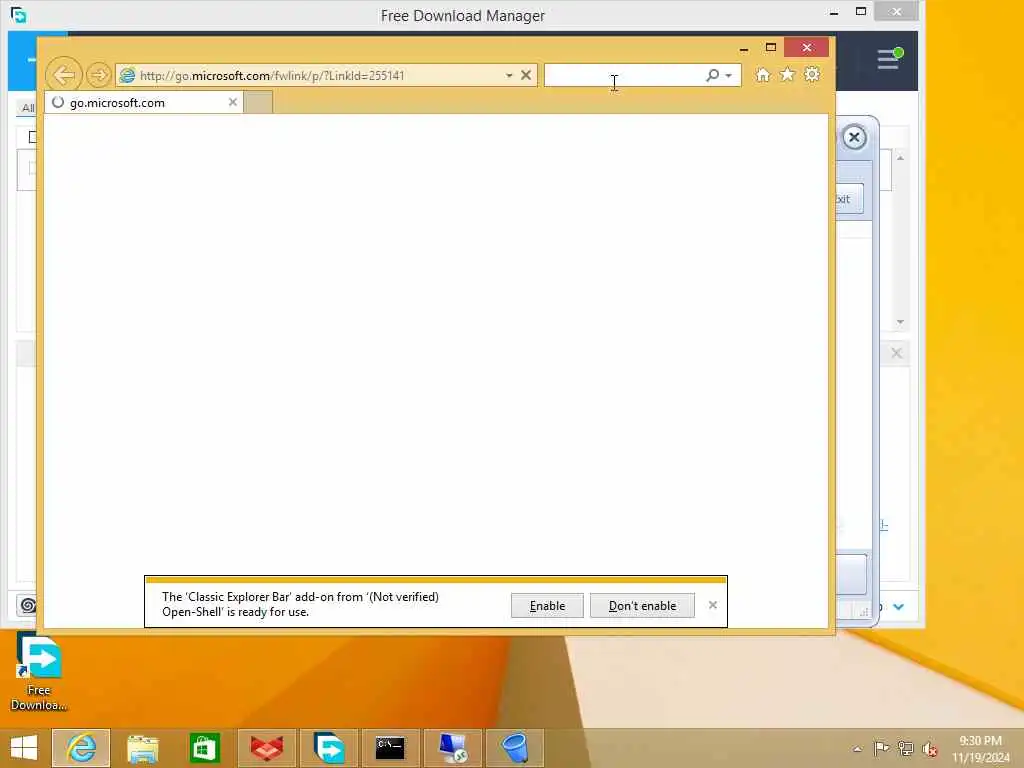This screenshot has height=768, width=1024.
Task: Open Command Prompt from taskbar
Action: pos(390,748)
